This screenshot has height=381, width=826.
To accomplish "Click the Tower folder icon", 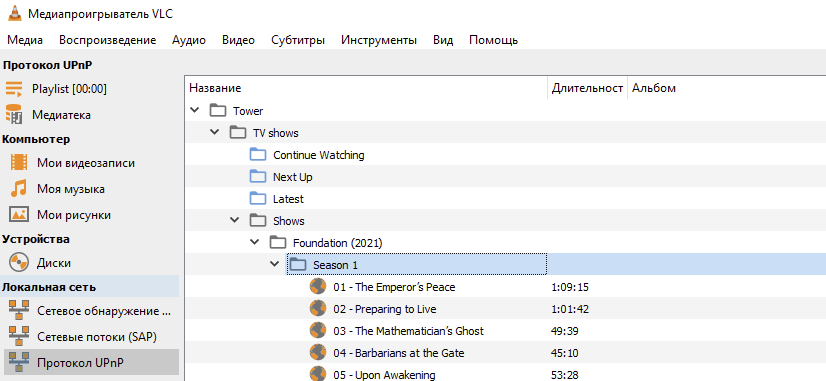I will pyautogui.click(x=218, y=111).
